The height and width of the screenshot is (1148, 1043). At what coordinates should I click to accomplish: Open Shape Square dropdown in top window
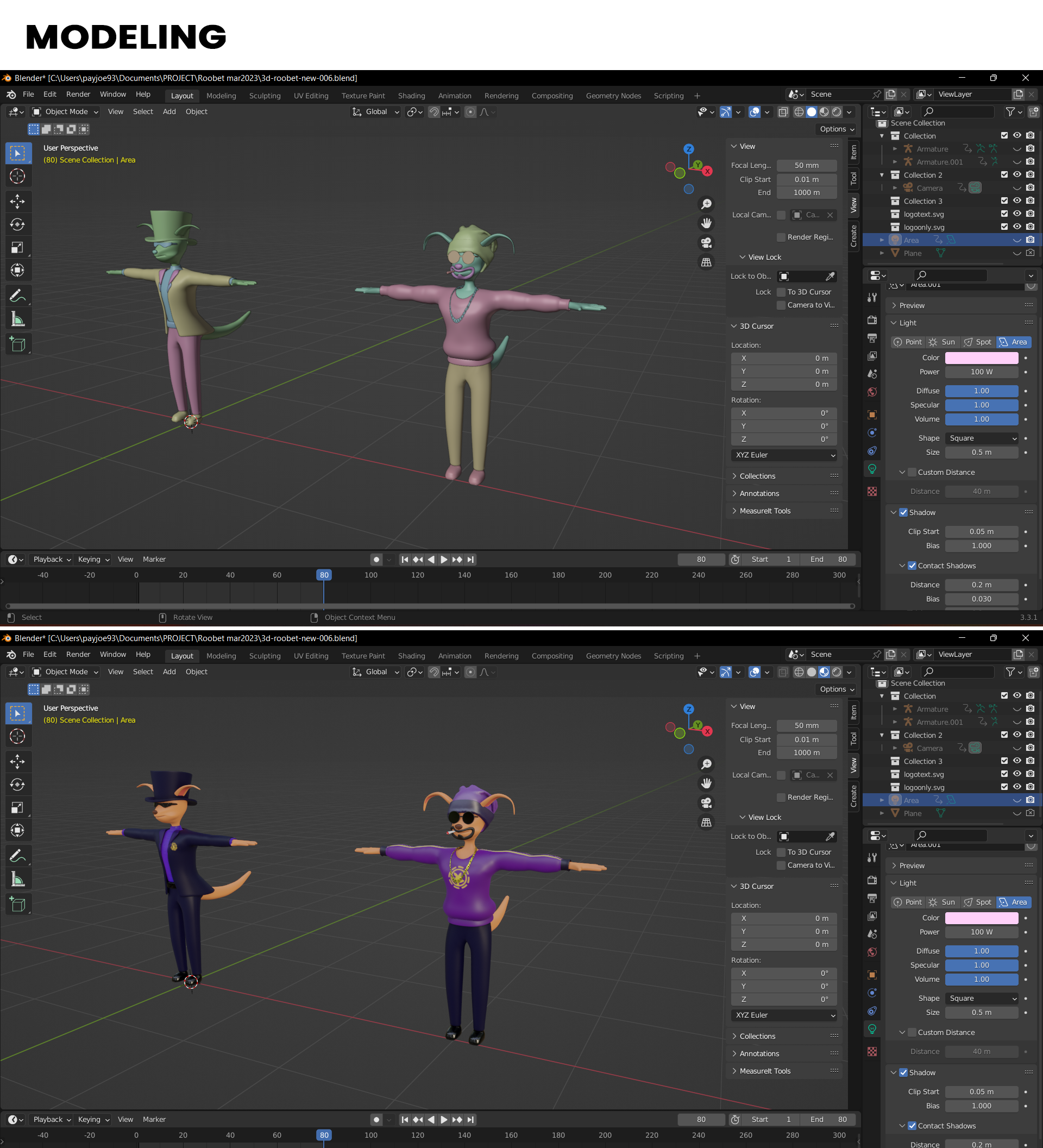(982, 438)
